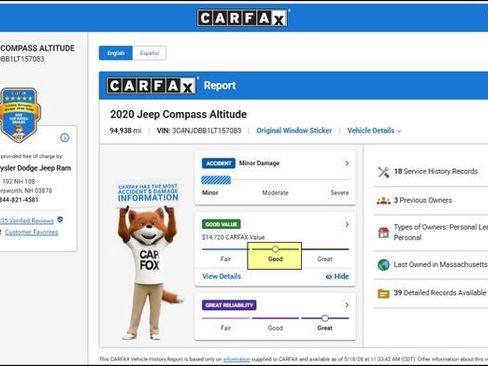Click the $14,720 CARFAX Value text
Image resolution: width=488 pixels, height=366 pixels.
pos(233,237)
